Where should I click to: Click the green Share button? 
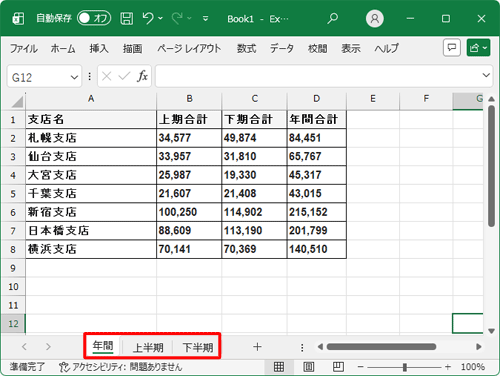pos(478,48)
